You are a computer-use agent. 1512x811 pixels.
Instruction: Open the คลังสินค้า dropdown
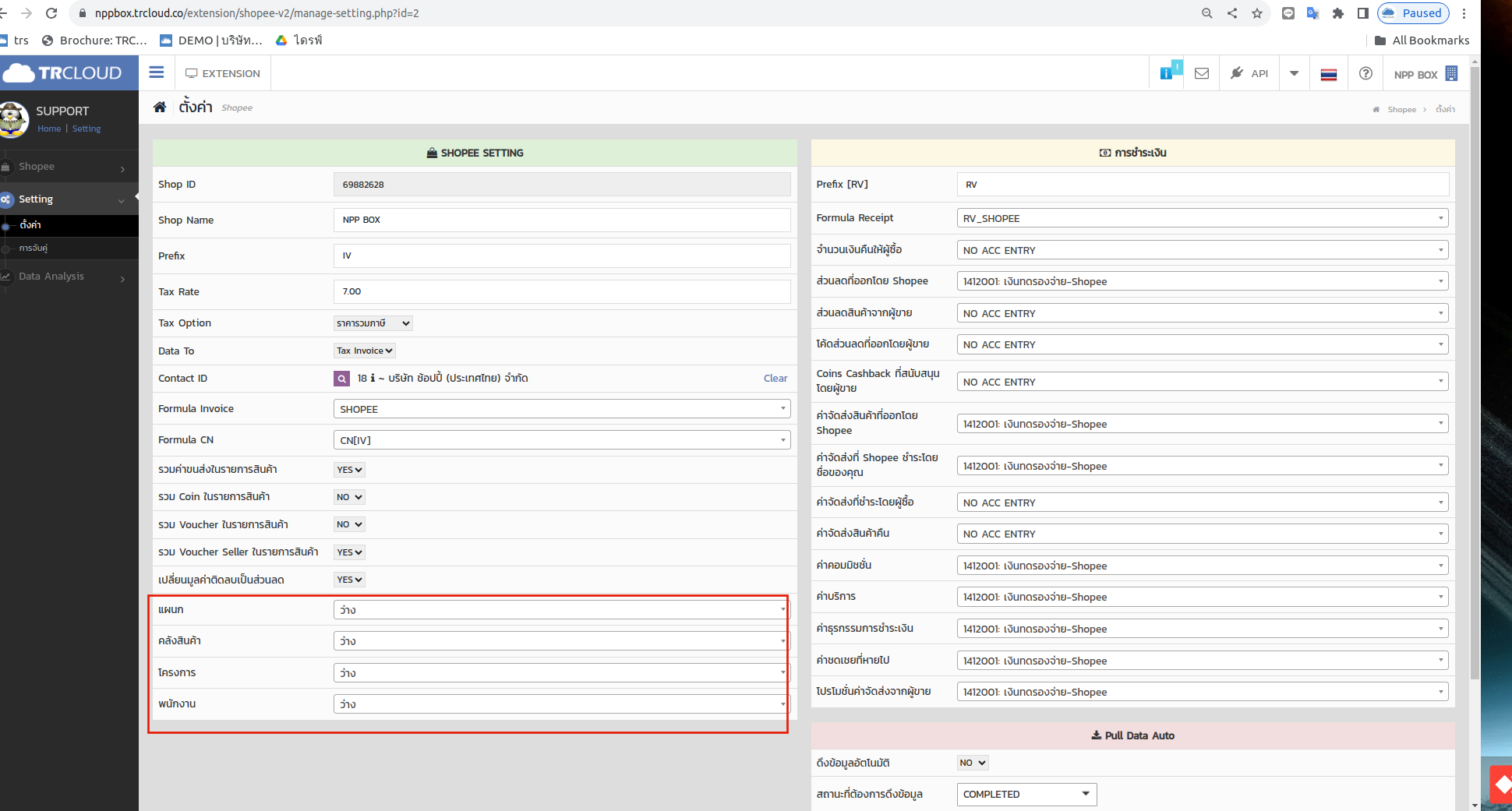click(562, 641)
